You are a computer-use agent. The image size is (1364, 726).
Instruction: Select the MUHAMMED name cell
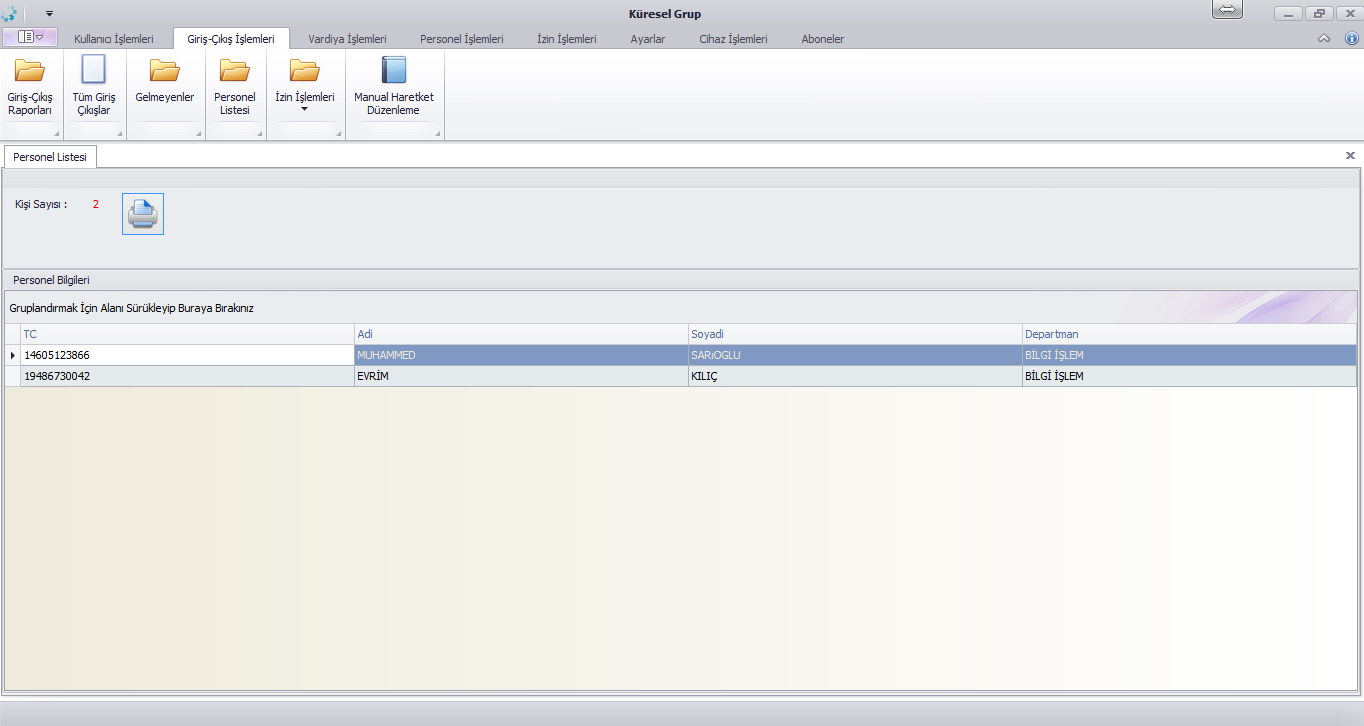tap(521, 355)
